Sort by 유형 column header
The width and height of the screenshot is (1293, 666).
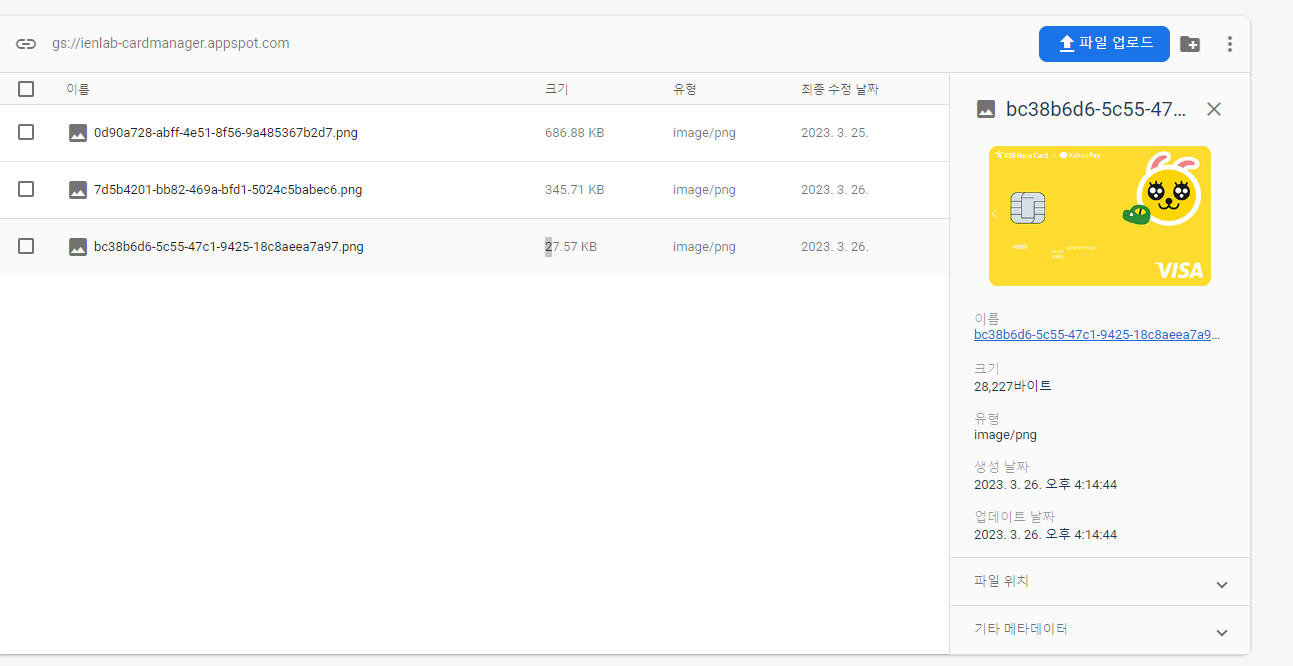(x=684, y=89)
